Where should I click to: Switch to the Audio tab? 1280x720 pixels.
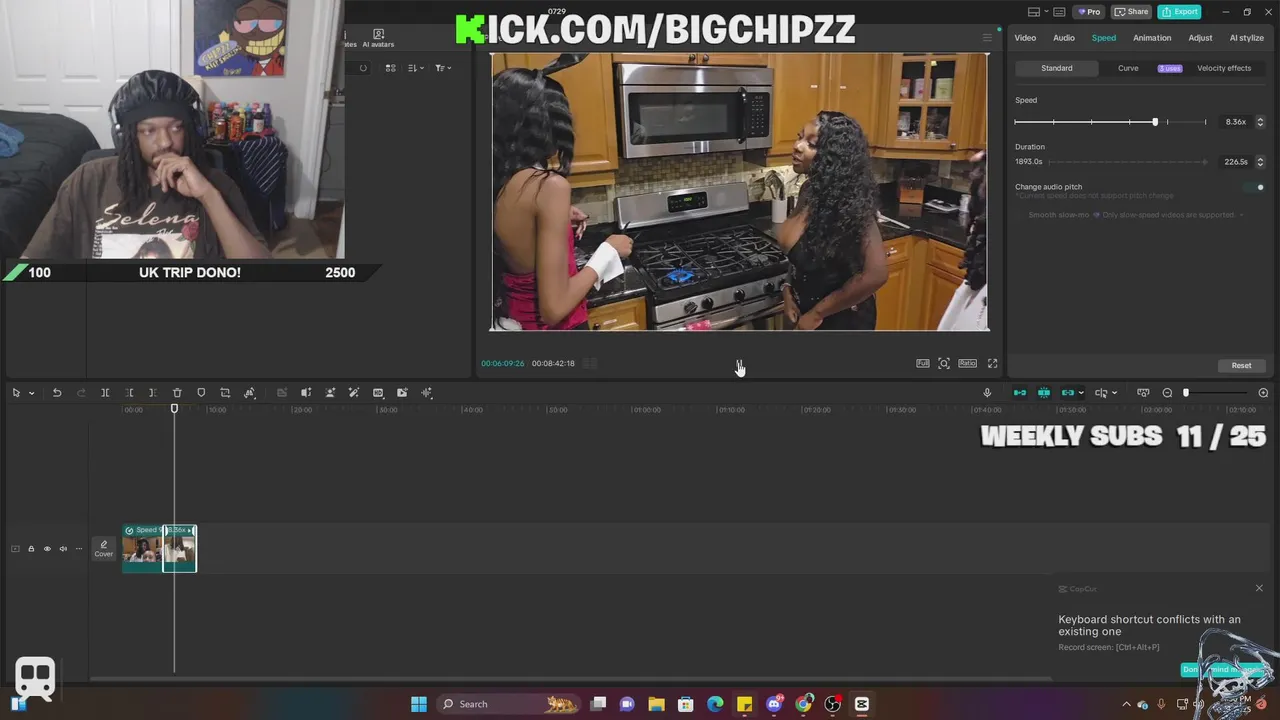(1064, 38)
